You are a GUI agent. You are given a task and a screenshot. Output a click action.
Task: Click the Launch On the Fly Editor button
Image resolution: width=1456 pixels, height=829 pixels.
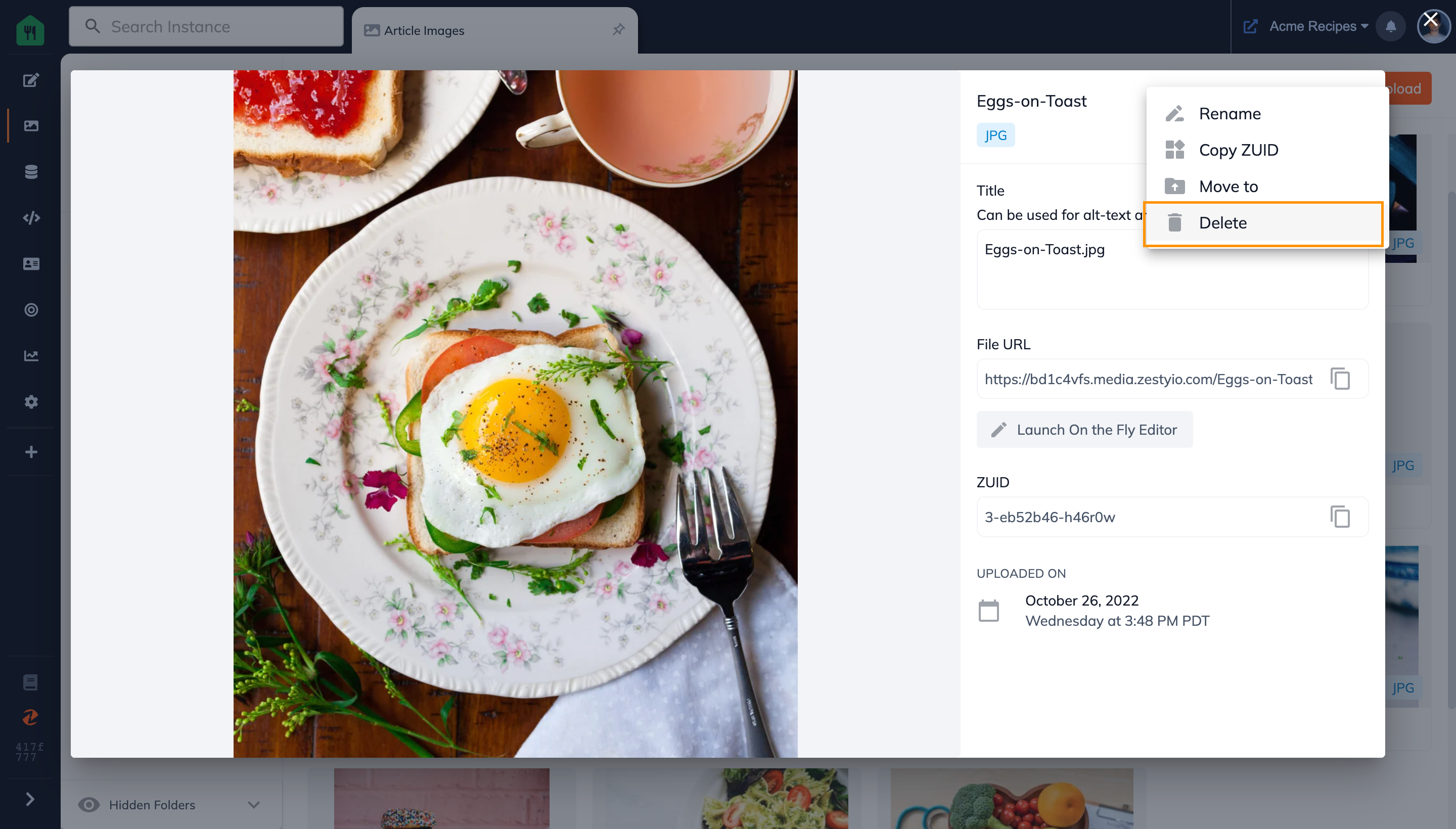[1085, 429]
